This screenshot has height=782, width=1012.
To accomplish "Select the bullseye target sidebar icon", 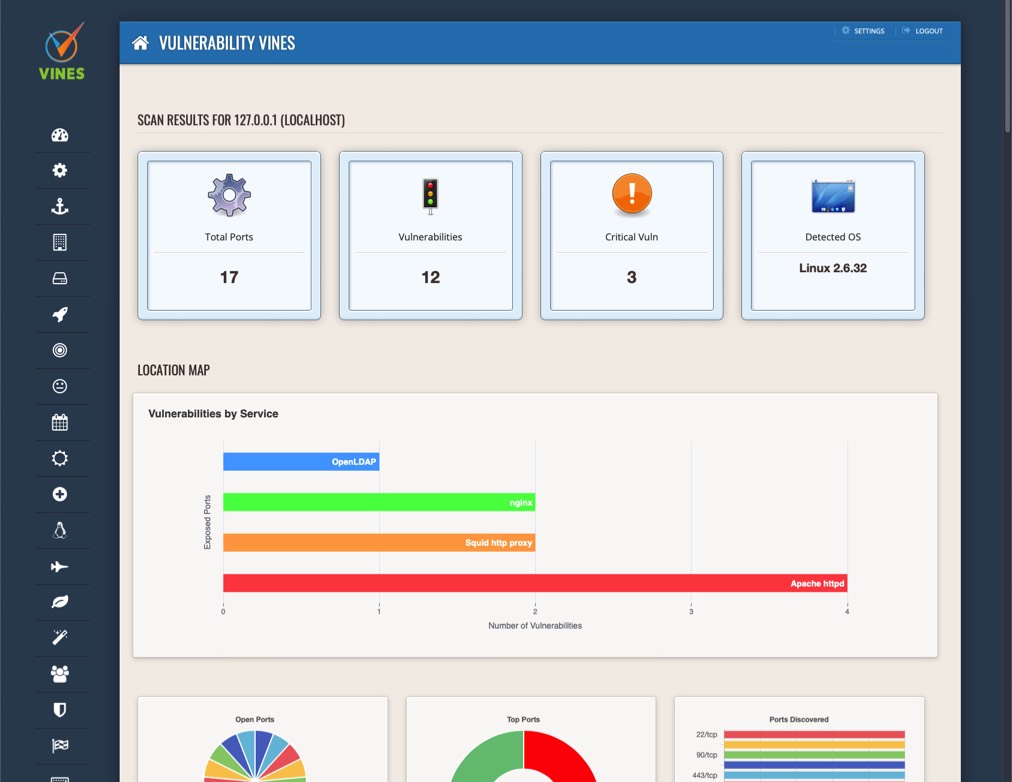I will tap(60, 350).
